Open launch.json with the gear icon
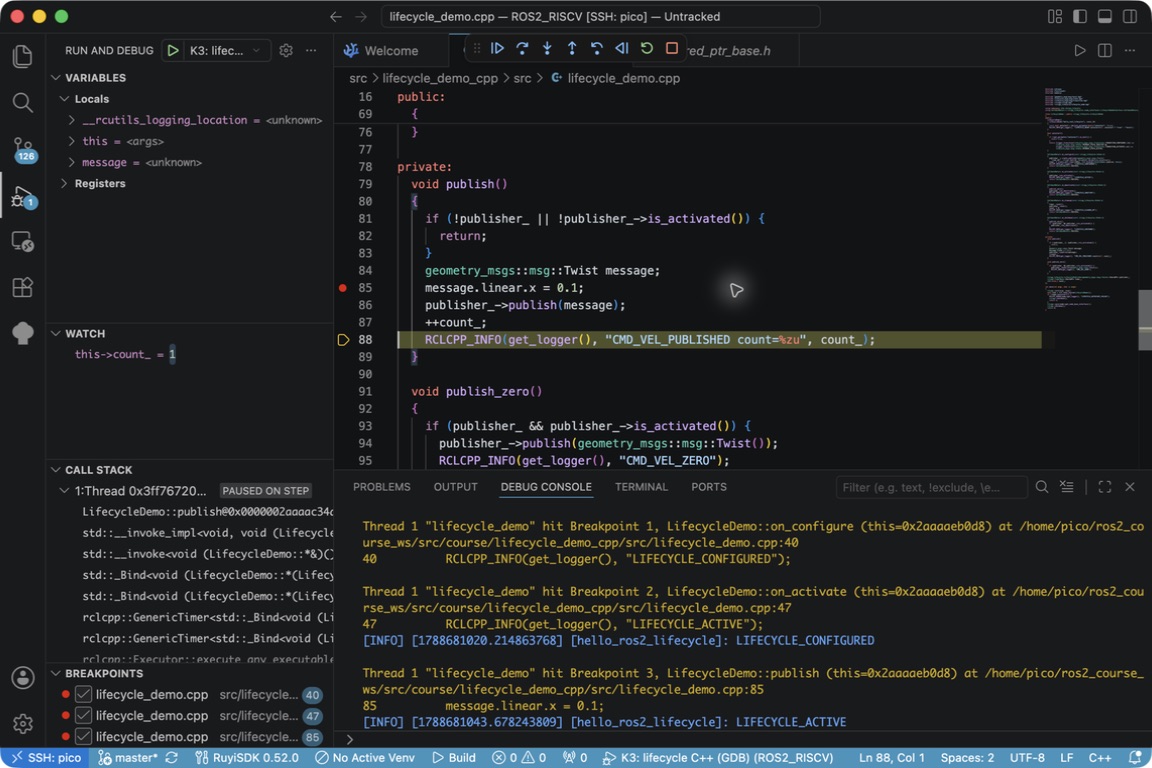1152x768 pixels. click(286, 50)
